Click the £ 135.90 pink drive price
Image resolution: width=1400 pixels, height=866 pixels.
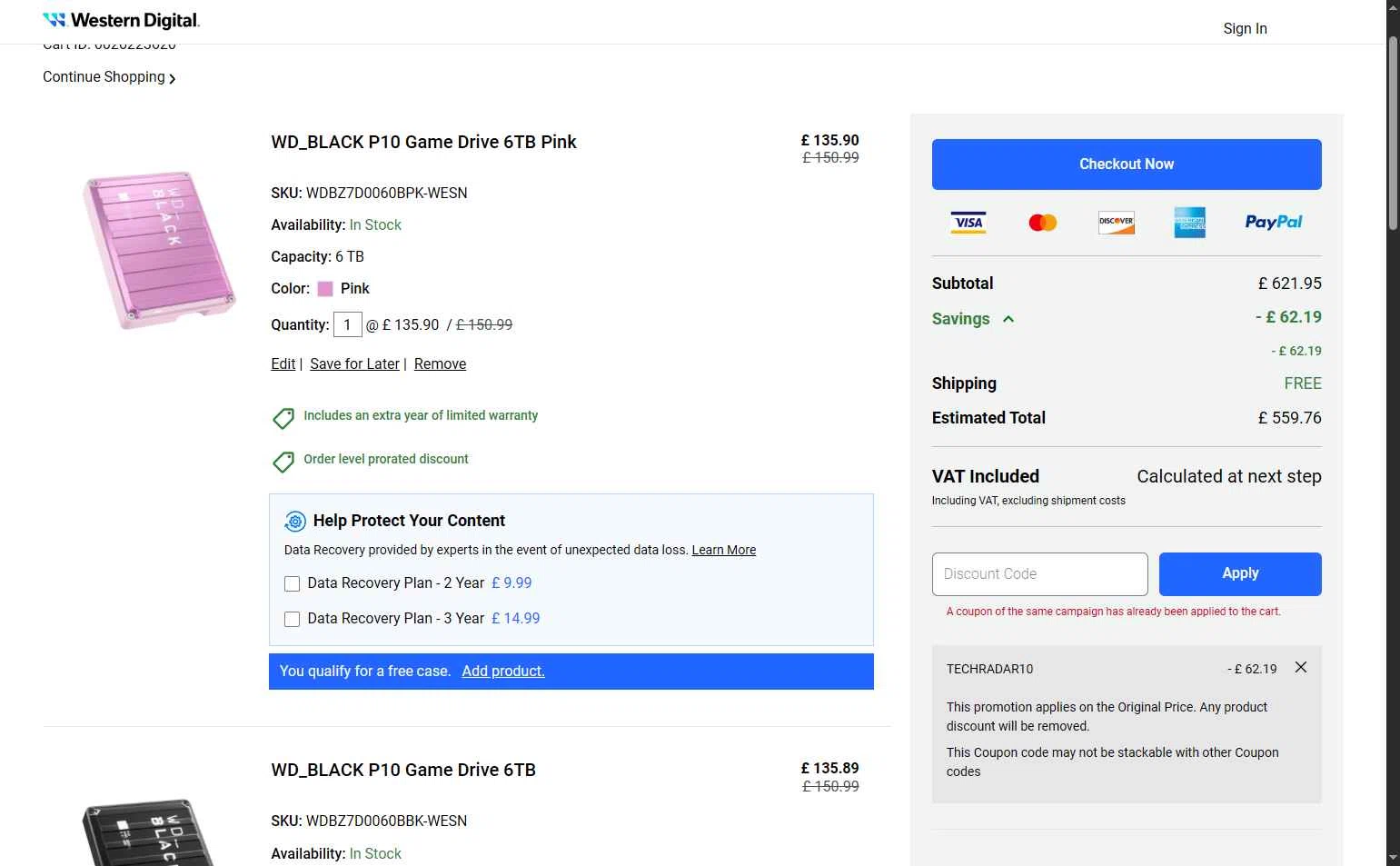(829, 140)
